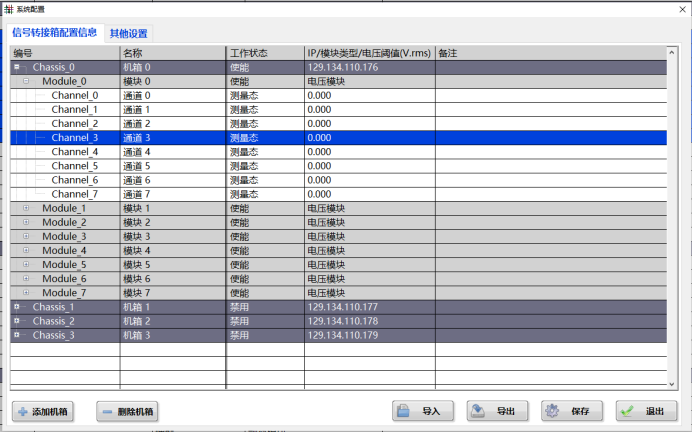This screenshot has width=693, height=432.
Task: Select the Channel_5 row
Action: pyautogui.click(x=75, y=166)
